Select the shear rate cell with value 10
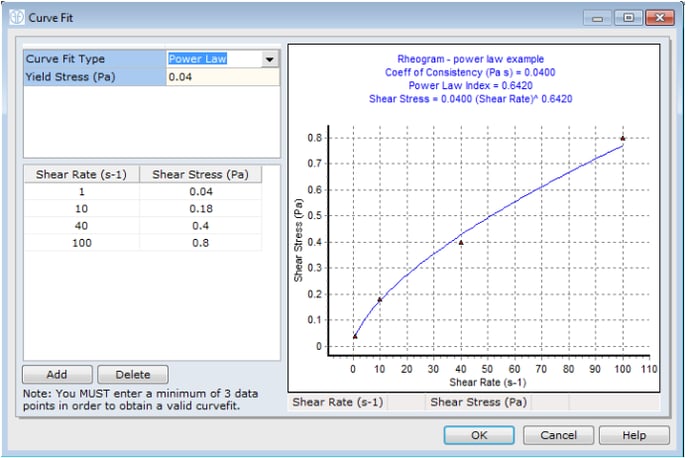The image size is (688, 458). [81, 209]
